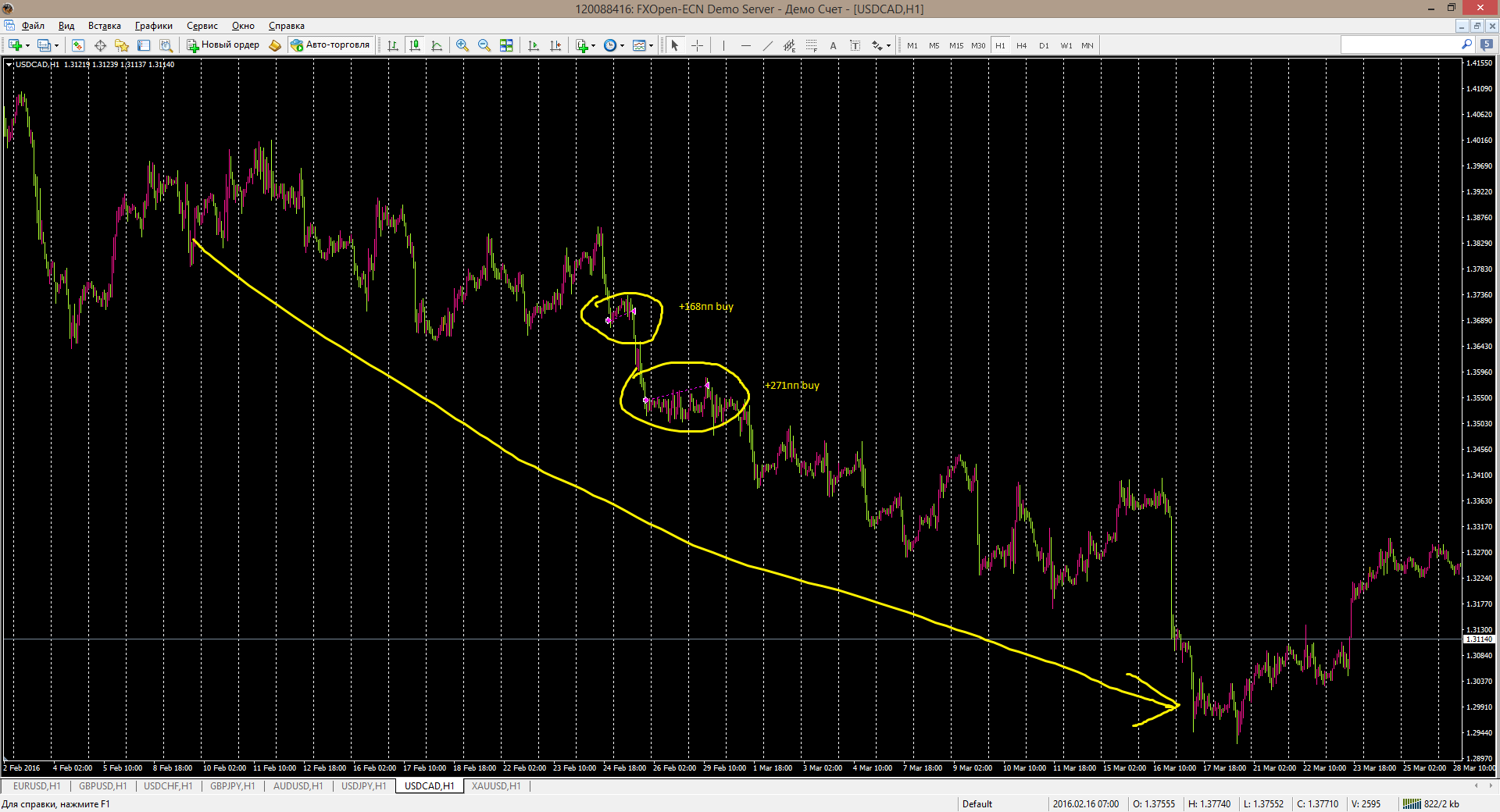Open the Графики menu
The image size is (1500, 812).
(x=154, y=26)
